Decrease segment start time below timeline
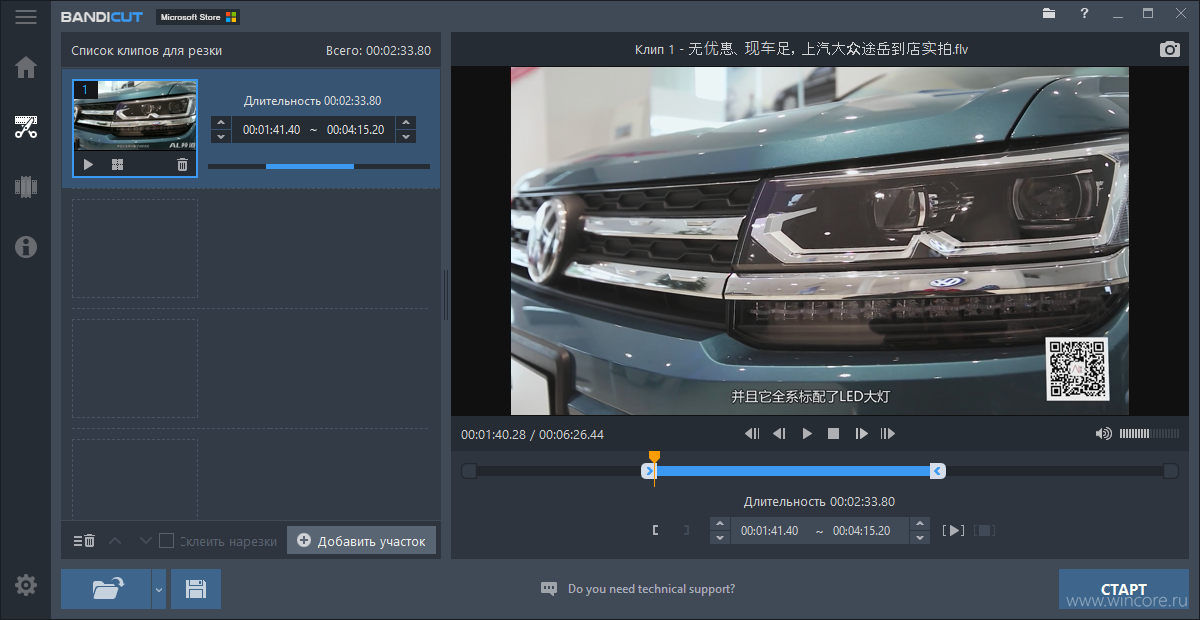Screen dimensions: 1200x620 point(720,537)
